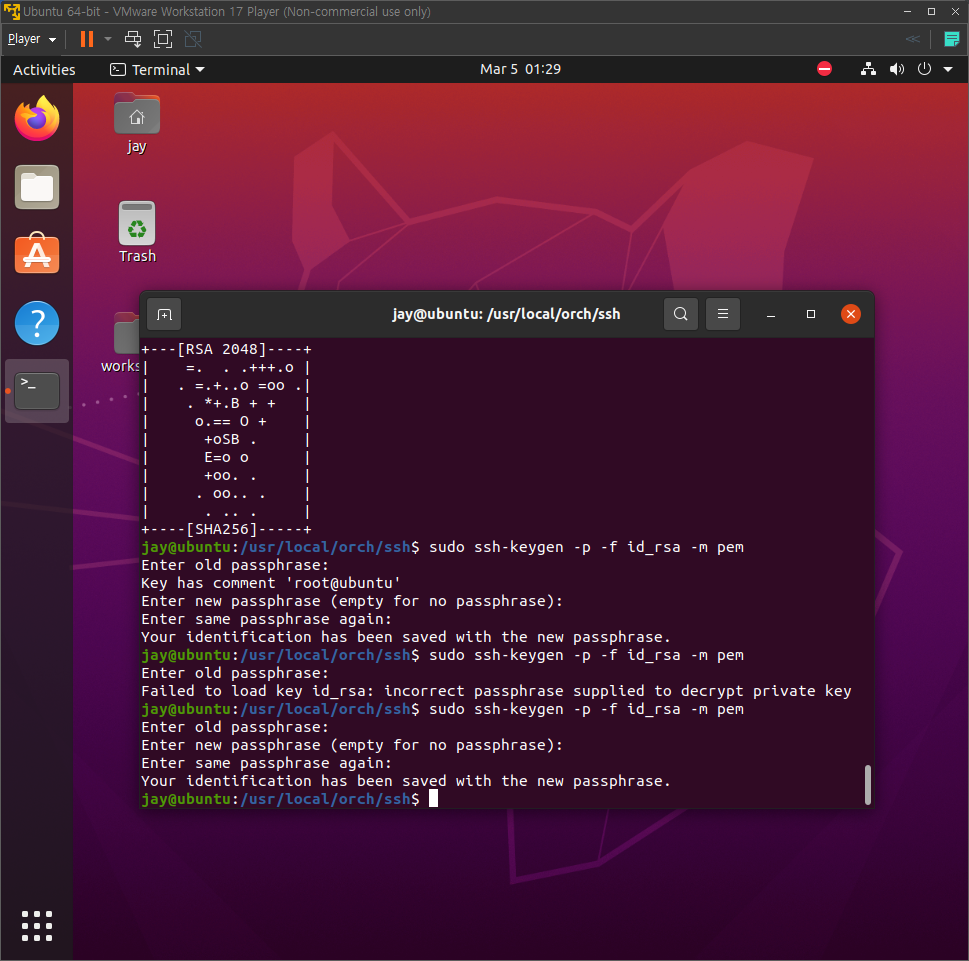Suspend the virtual machine with the pause icon

tap(85, 39)
